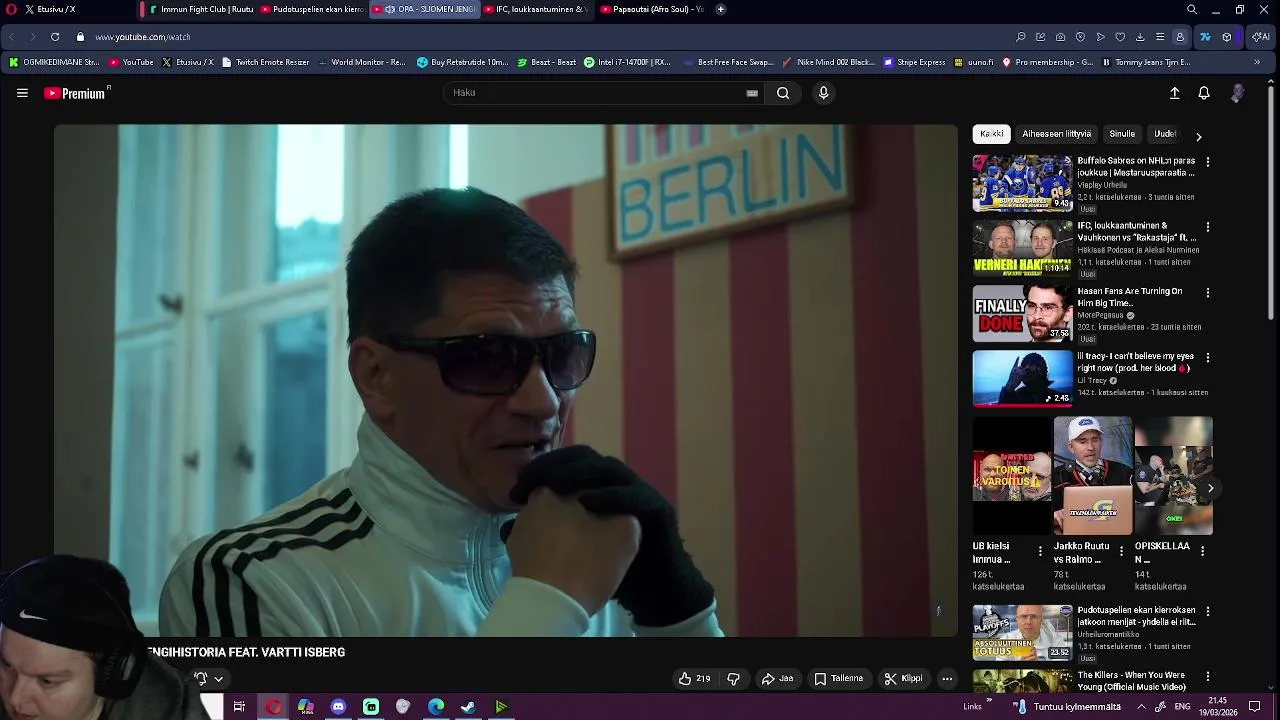Open the 7TV extension icon
The height and width of the screenshot is (720, 1280).
pos(1205,37)
